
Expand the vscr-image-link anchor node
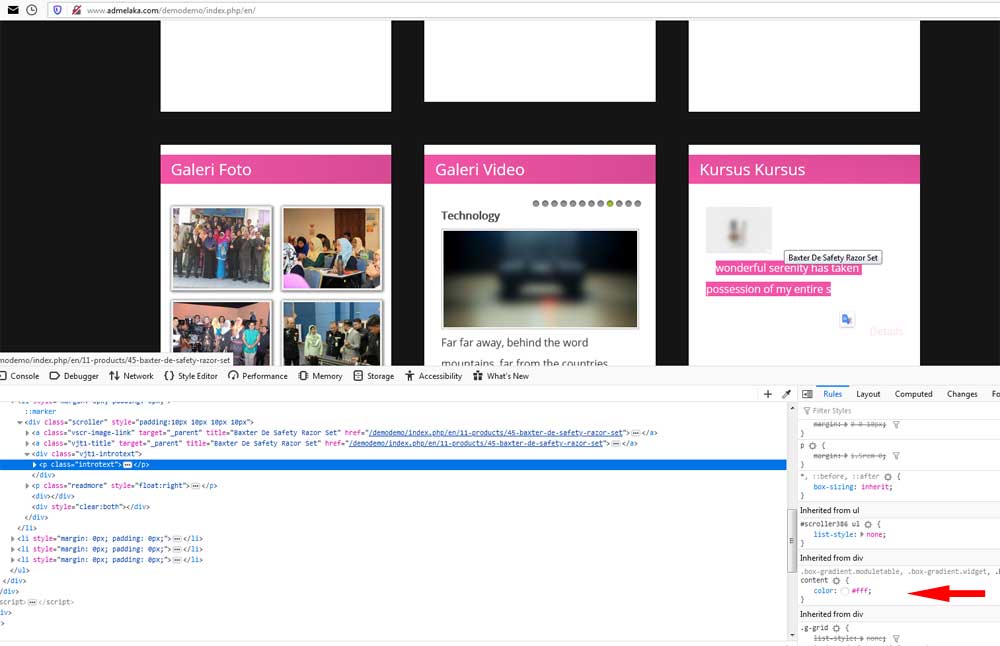[x=27, y=433]
